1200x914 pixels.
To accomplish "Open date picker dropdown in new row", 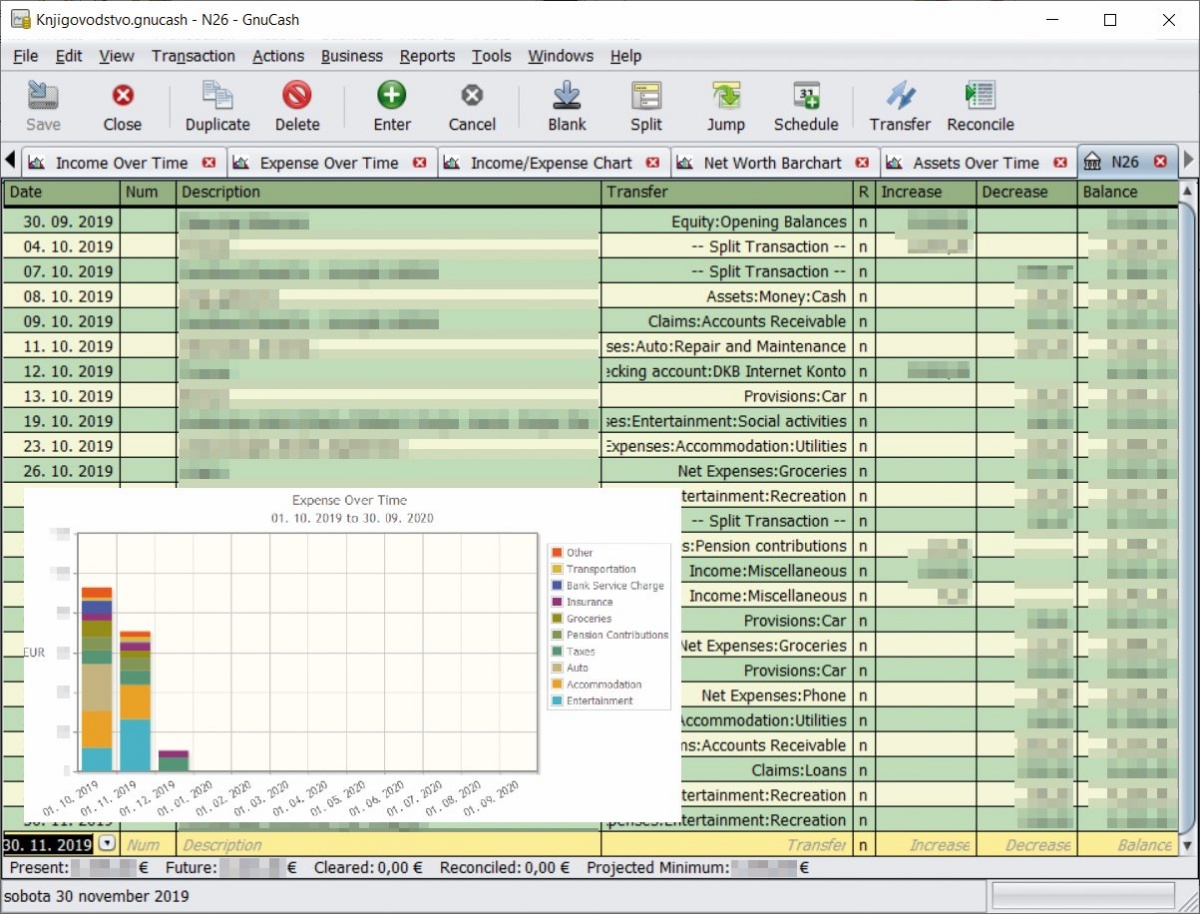I will click(107, 845).
